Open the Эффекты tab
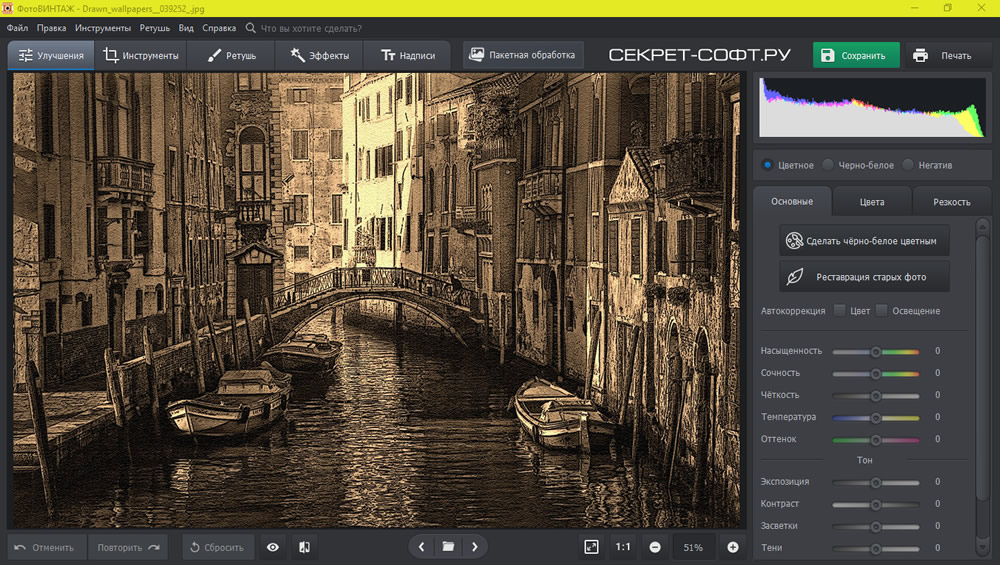1000x565 pixels. point(320,55)
